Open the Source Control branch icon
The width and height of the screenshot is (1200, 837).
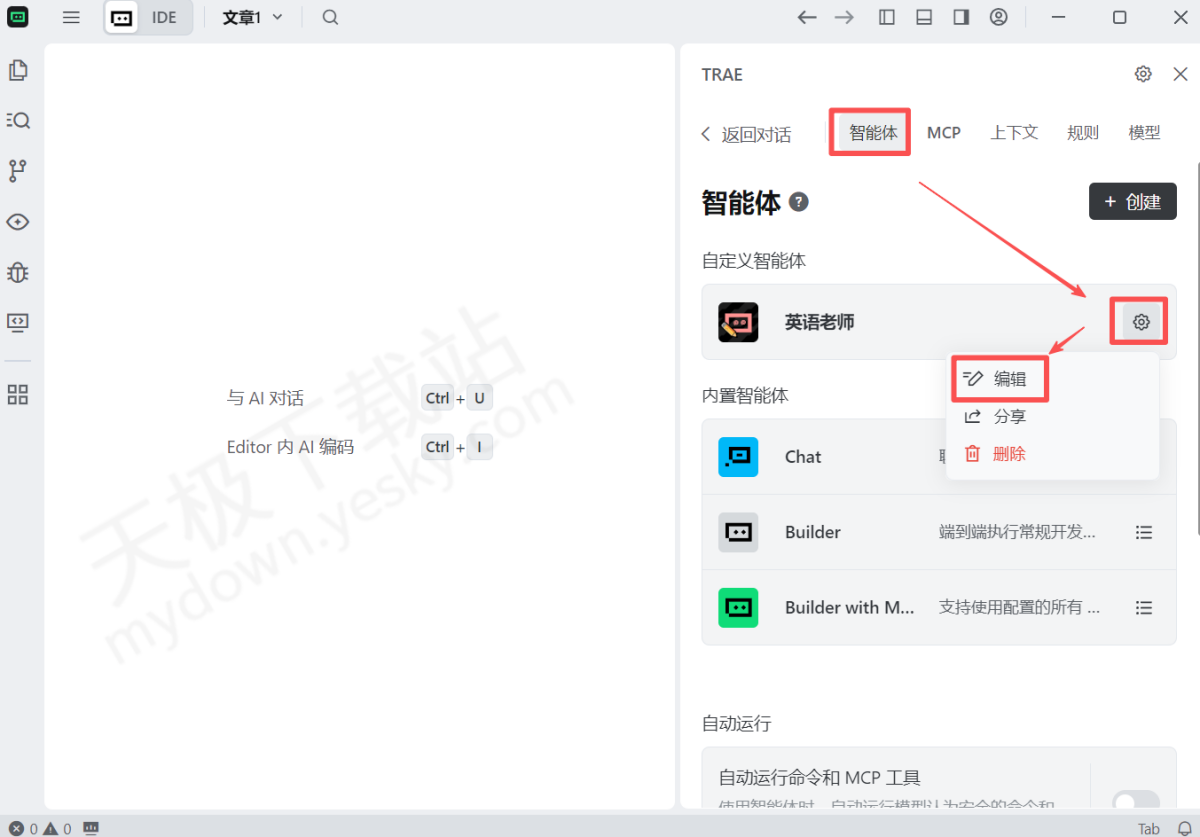(17, 171)
